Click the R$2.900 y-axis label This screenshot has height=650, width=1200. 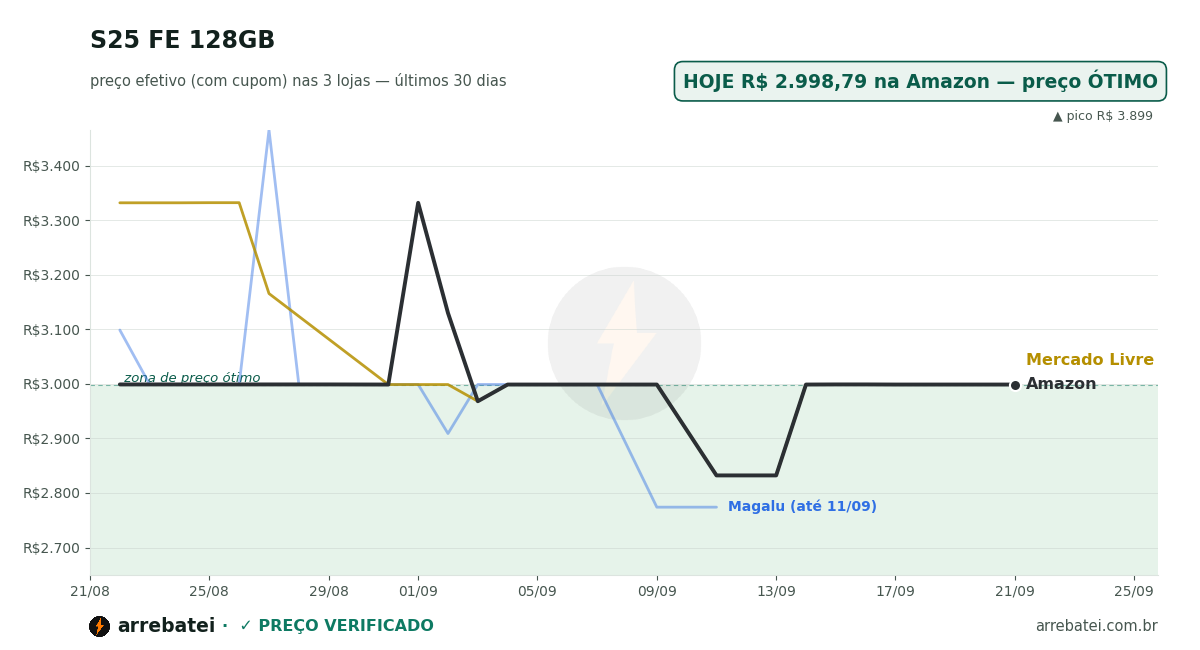pyautogui.click(x=51, y=439)
